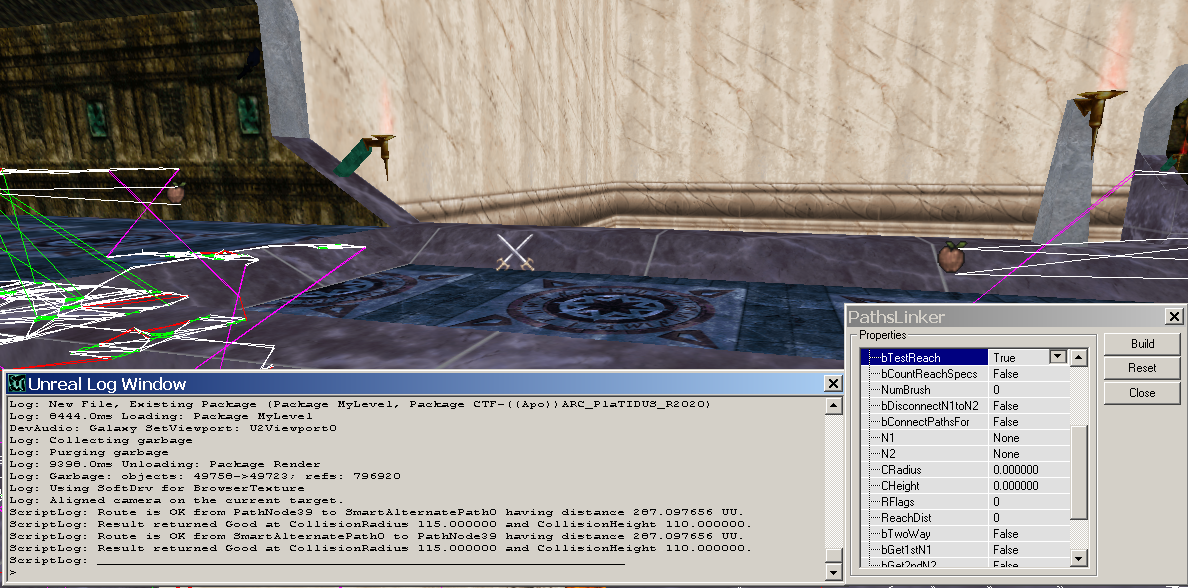Open the bTestReach value dropdown arrow
1188x588 pixels.
click(1058, 357)
